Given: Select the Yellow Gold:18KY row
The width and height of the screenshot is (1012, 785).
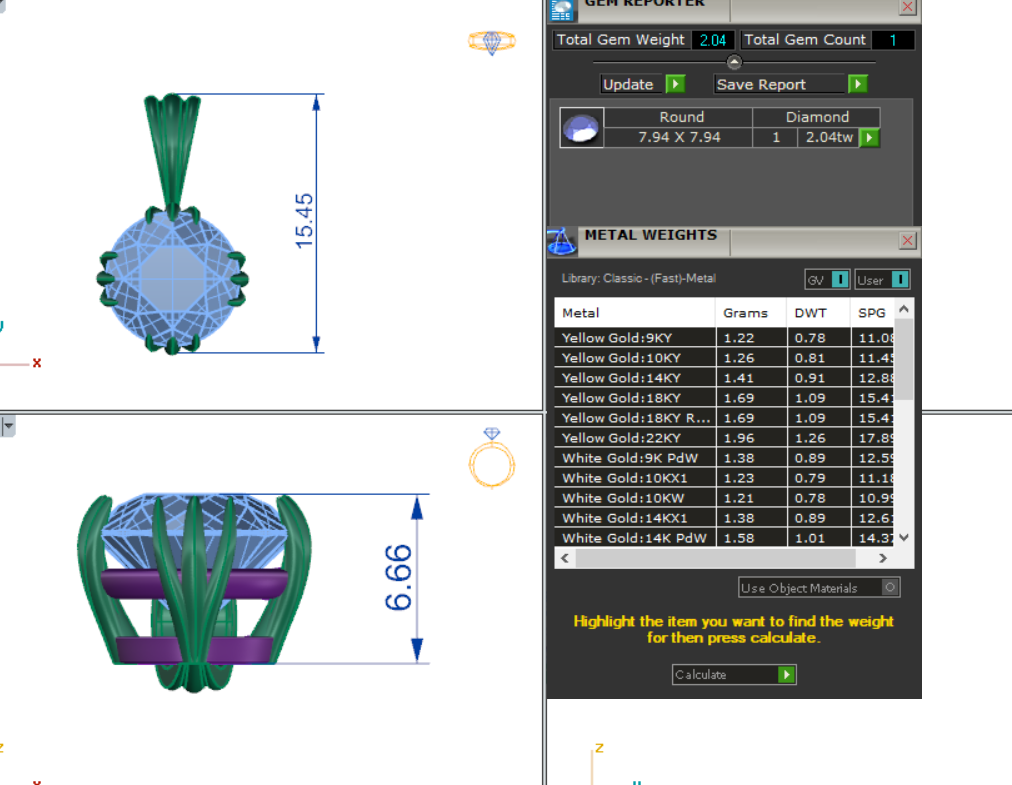Looking at the screenshot, I should pos(635,398).
